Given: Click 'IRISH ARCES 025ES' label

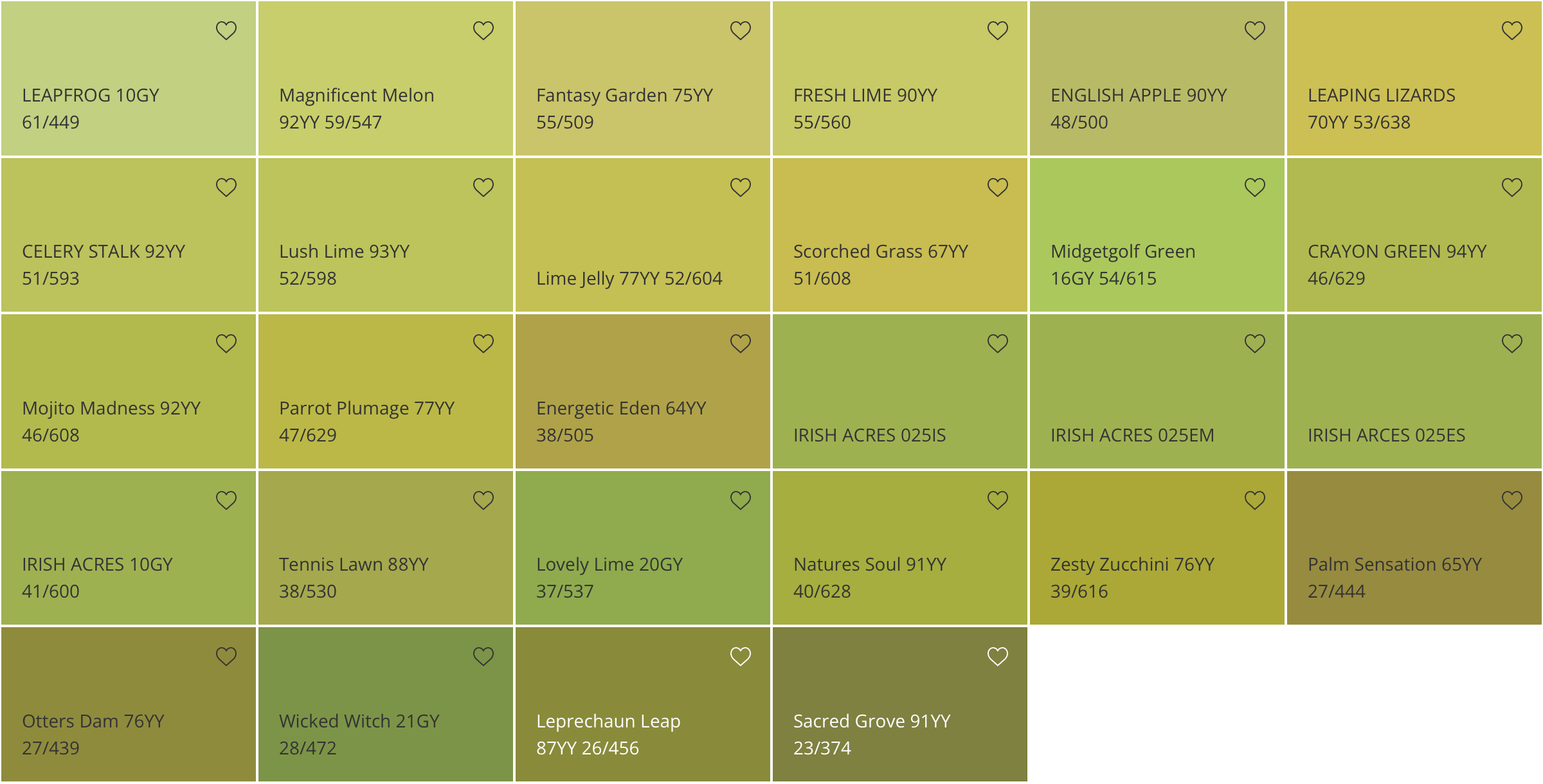Looking at the screenshot, I should [x=1387, y=436].
